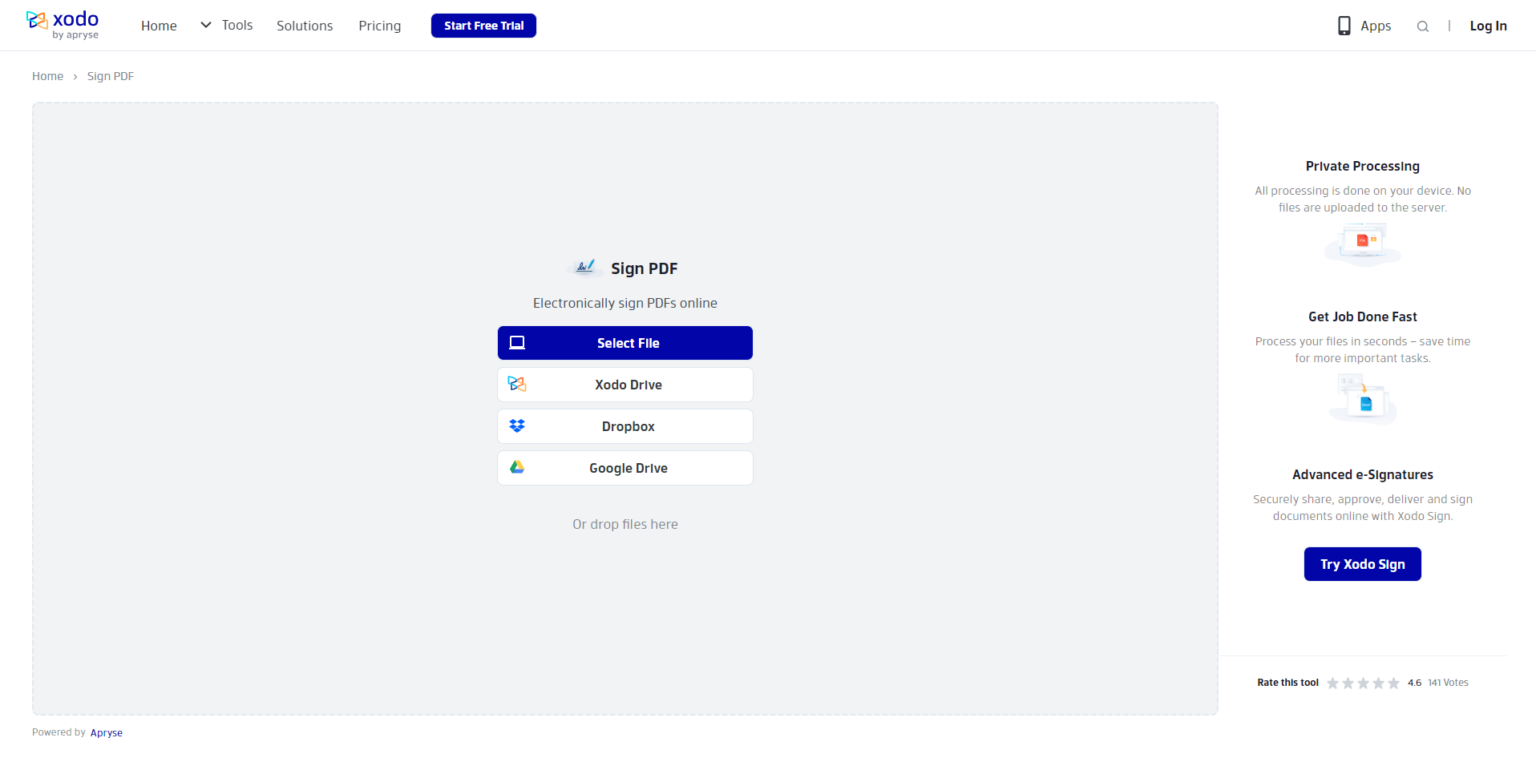1536x766 pixels.
Task: Click the Log In button
Action: point(1488,25)
